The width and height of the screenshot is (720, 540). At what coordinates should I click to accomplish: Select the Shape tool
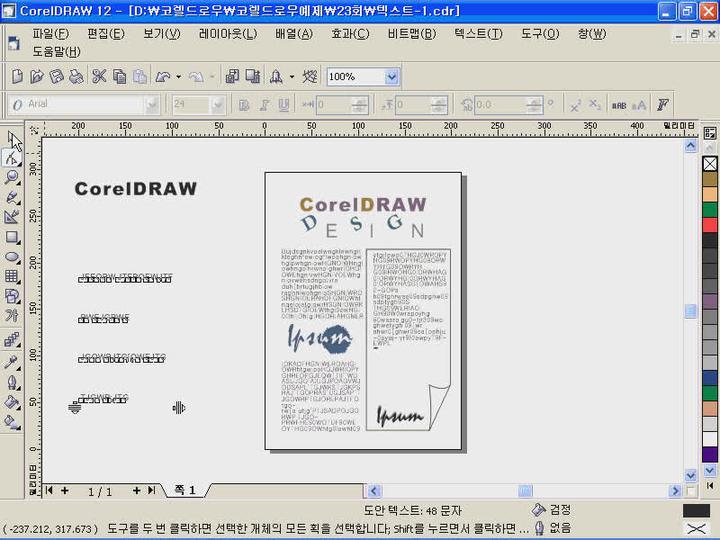pyautogui.click(x=12, y=159)
